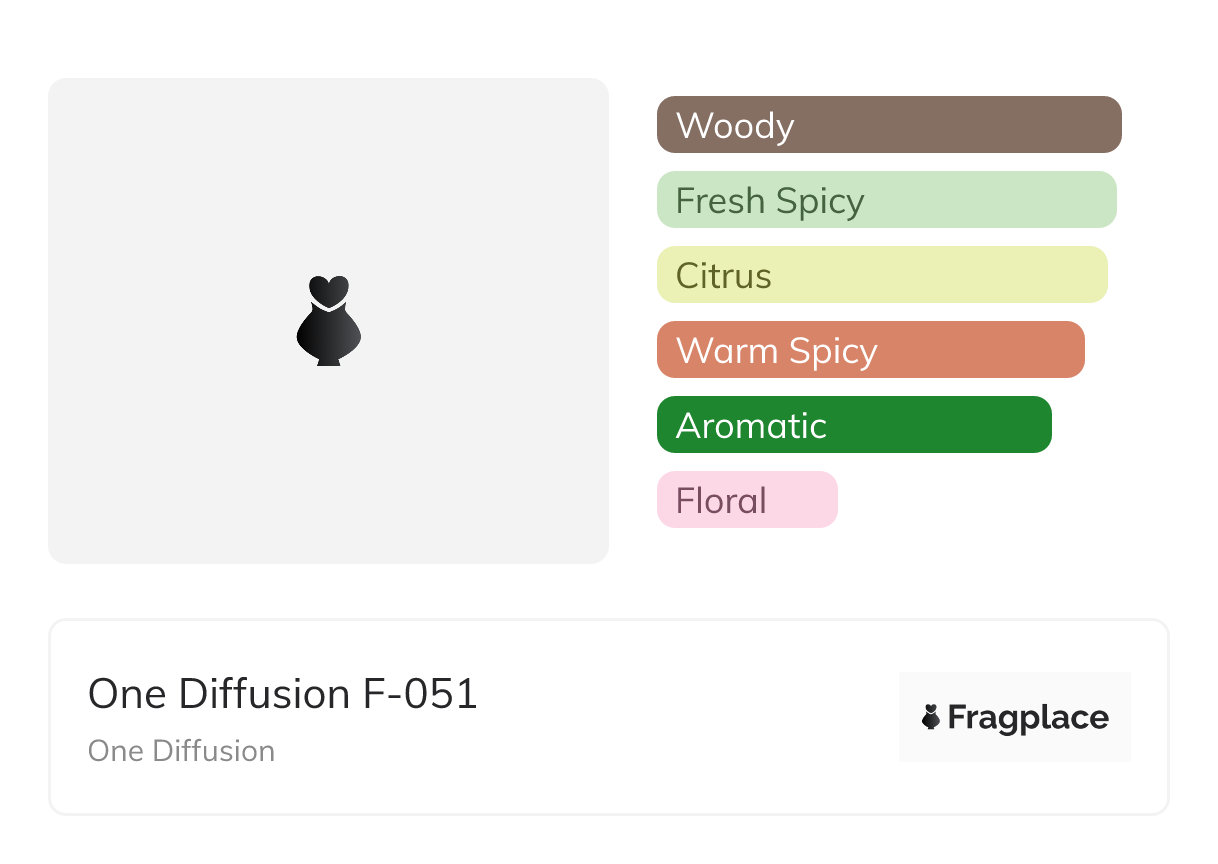Image resolution: width=1218 pixels, height=864 pixels.
Task: Click the gray One Diffusion brand subtitle
Action: pos(181,751)
